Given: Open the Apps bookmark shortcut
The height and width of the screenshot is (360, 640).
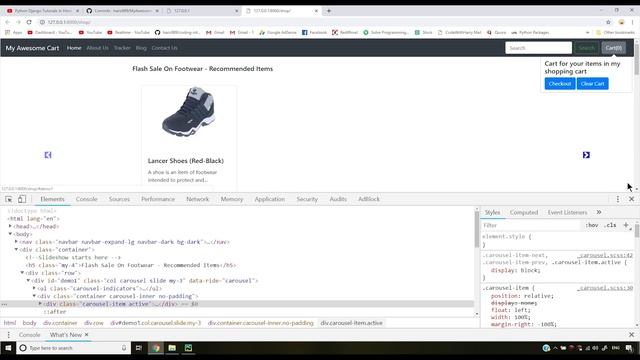Looking at the screenshot, I should (x=13, y=32).
